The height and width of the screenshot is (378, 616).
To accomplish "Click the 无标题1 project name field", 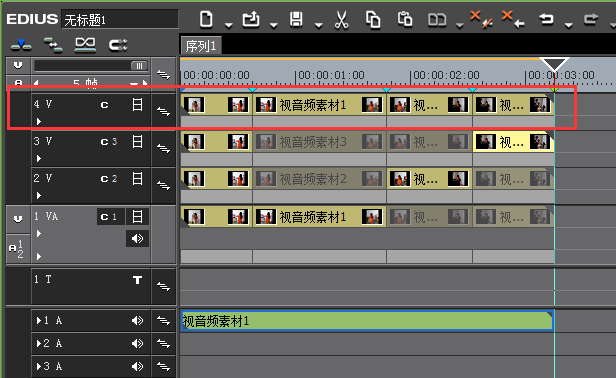I will [x=120, y=20].
